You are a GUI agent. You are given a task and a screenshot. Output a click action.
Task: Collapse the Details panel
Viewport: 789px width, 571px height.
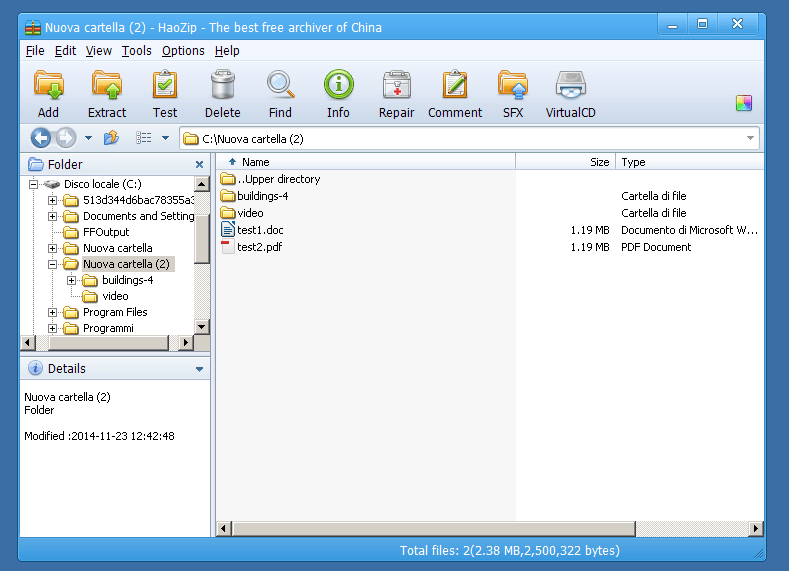pos(200,369)
